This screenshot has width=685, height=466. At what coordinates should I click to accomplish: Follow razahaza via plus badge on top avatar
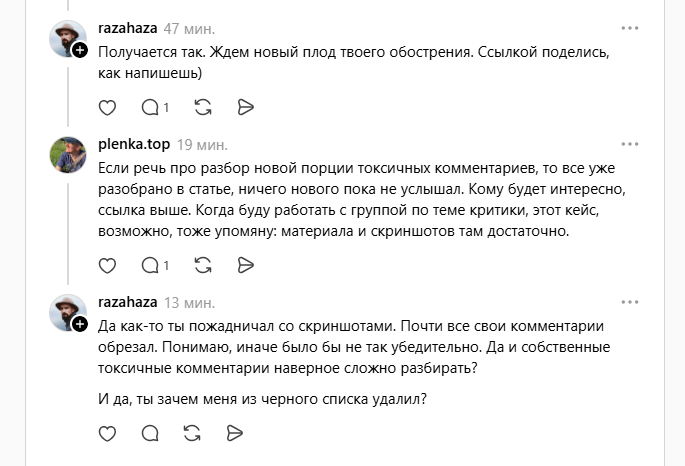pos(79,50)
